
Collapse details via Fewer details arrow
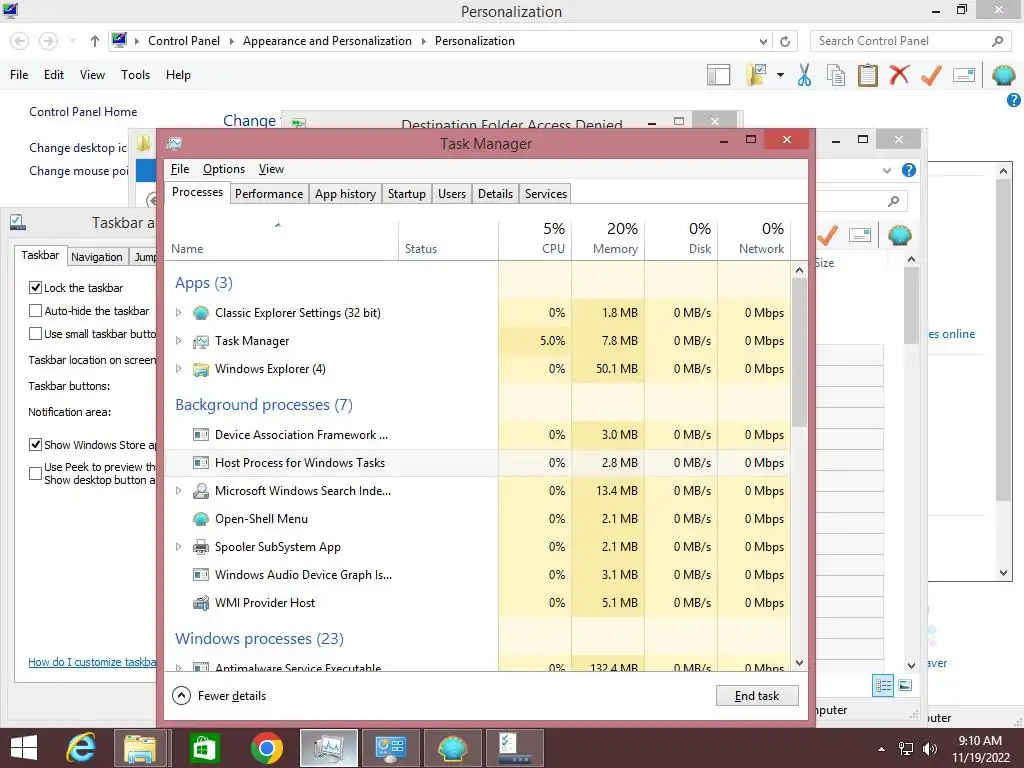[182, 696]
